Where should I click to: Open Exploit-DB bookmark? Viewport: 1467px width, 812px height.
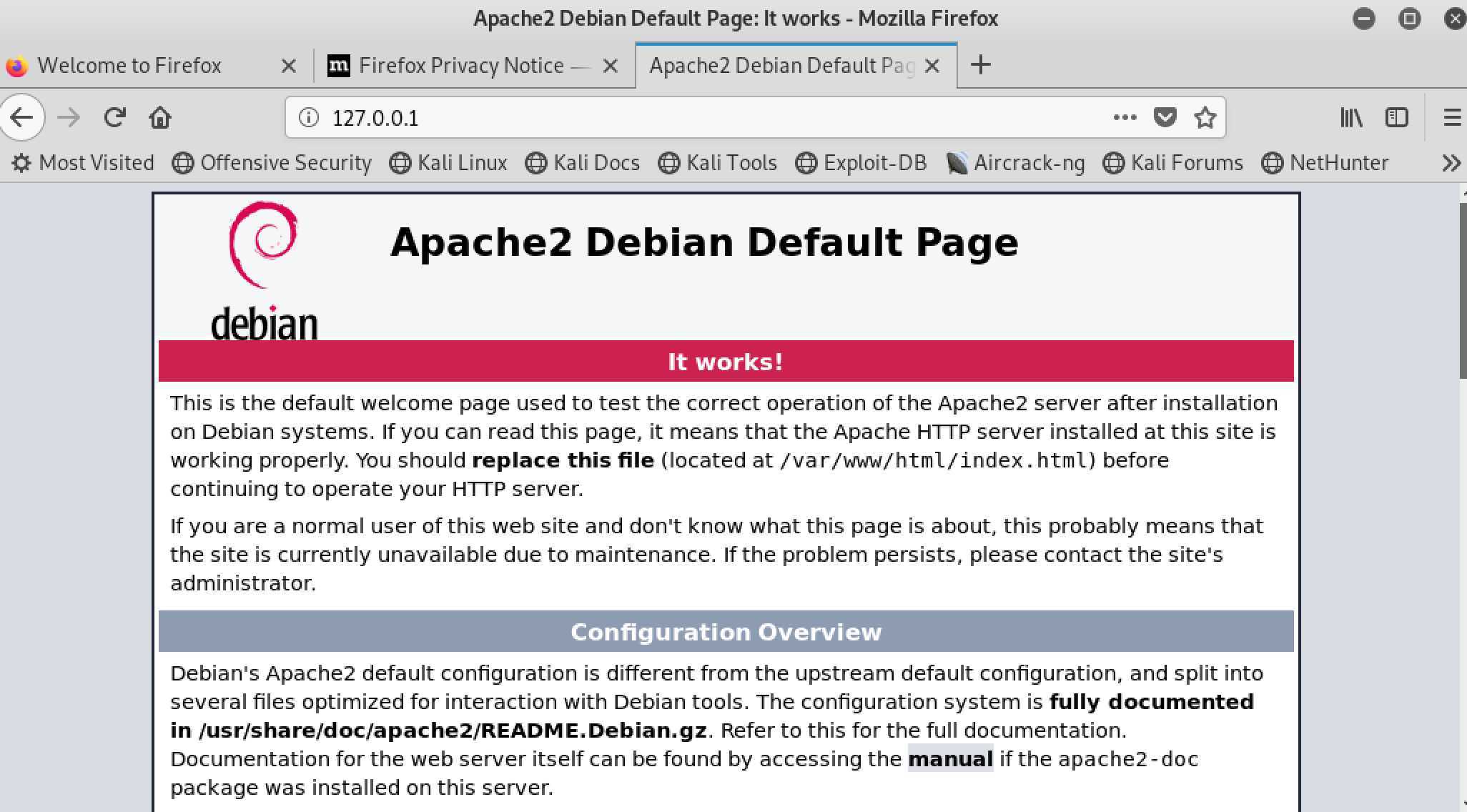pyautogui.click(x=861, y=163)
